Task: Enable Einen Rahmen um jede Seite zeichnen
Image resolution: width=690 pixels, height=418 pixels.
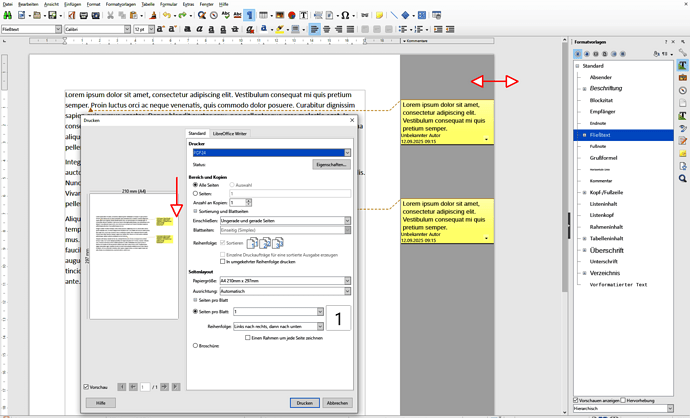Action: point(248,337)
